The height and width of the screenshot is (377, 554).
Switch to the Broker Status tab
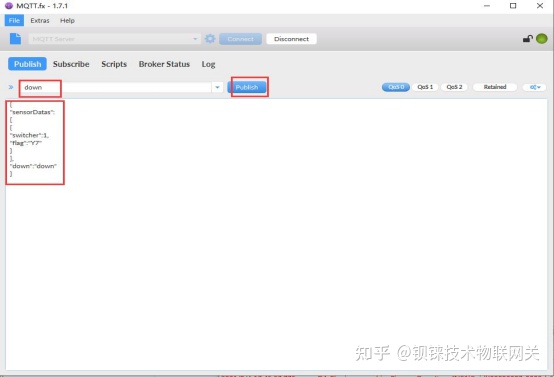click(x=164, y=64)
